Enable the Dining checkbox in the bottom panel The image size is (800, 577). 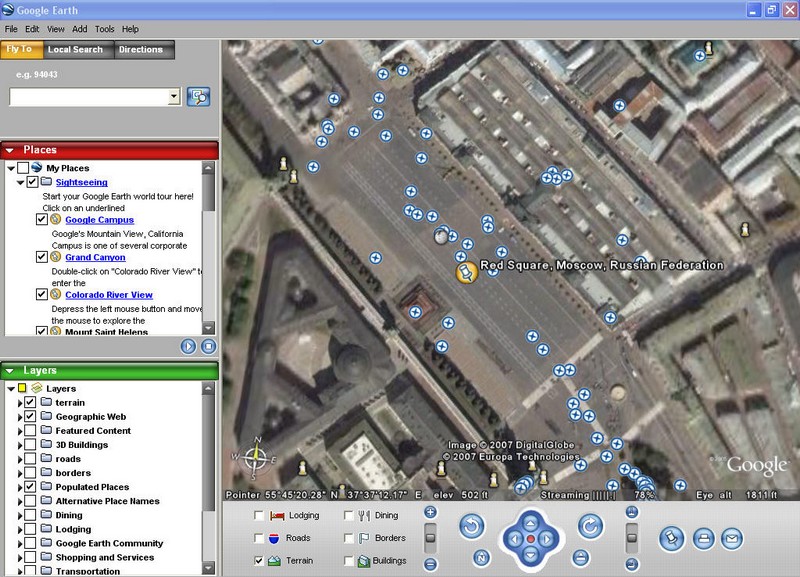(348, 516)
